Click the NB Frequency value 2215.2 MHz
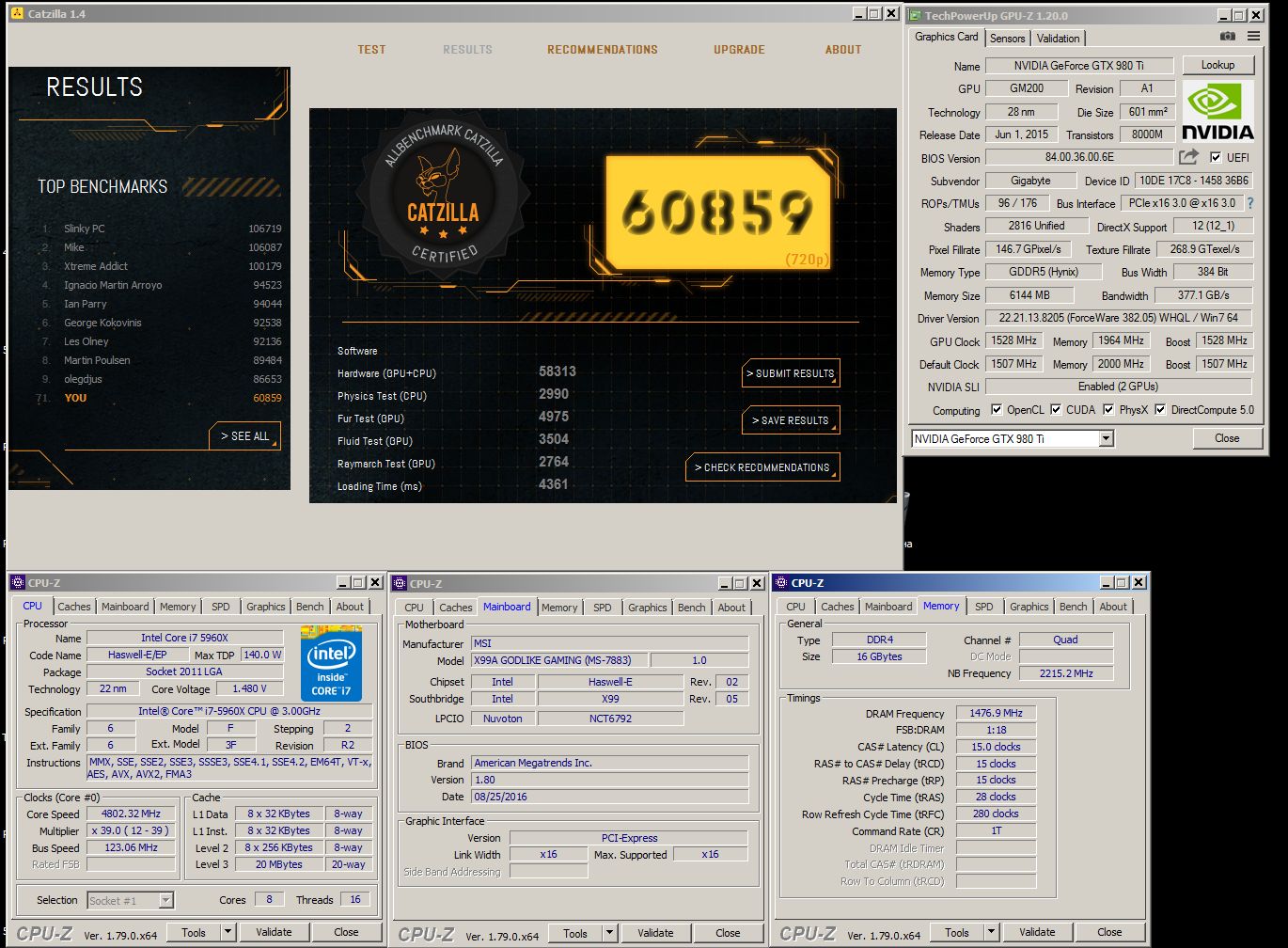Screen dimensions: 1288x948 [x=1066, y=673]
